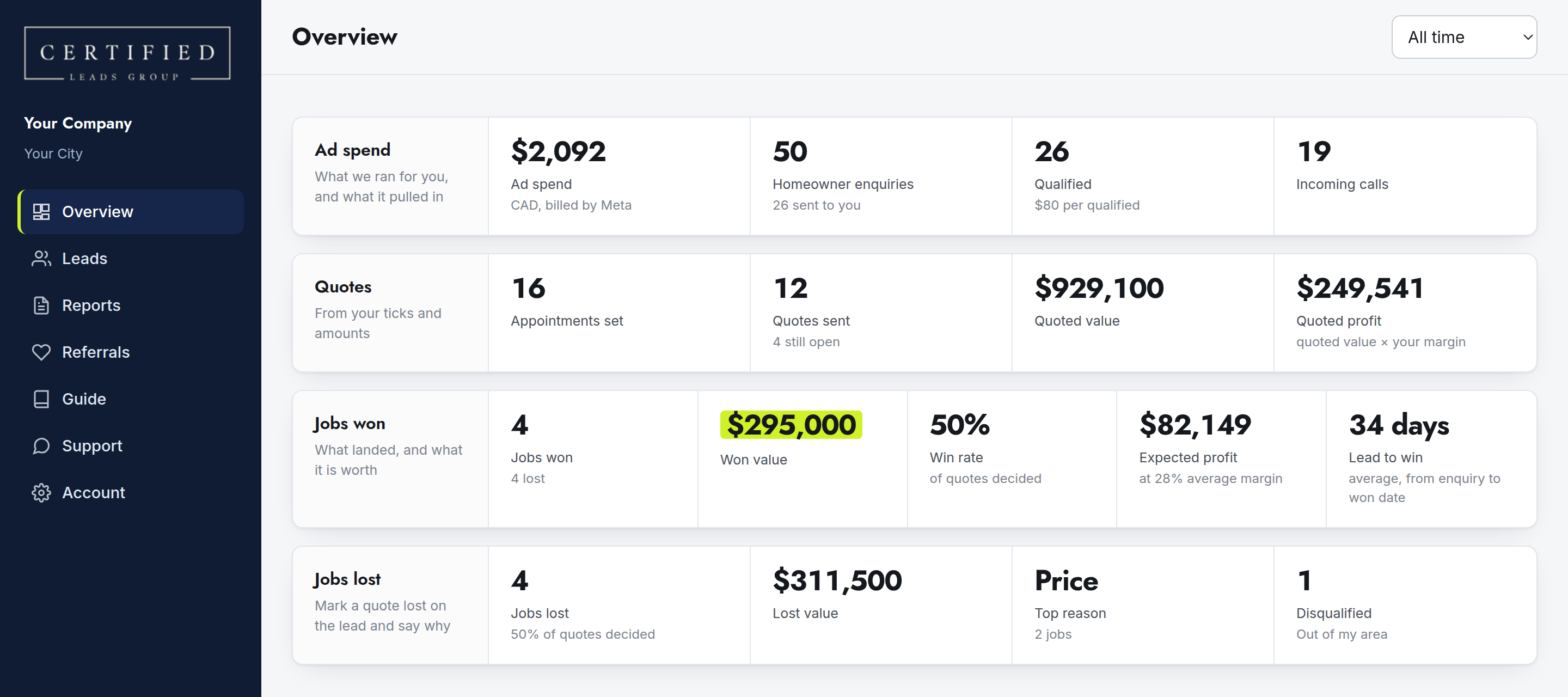Click the 'Ad spend' row heading

tap(352, 150)
